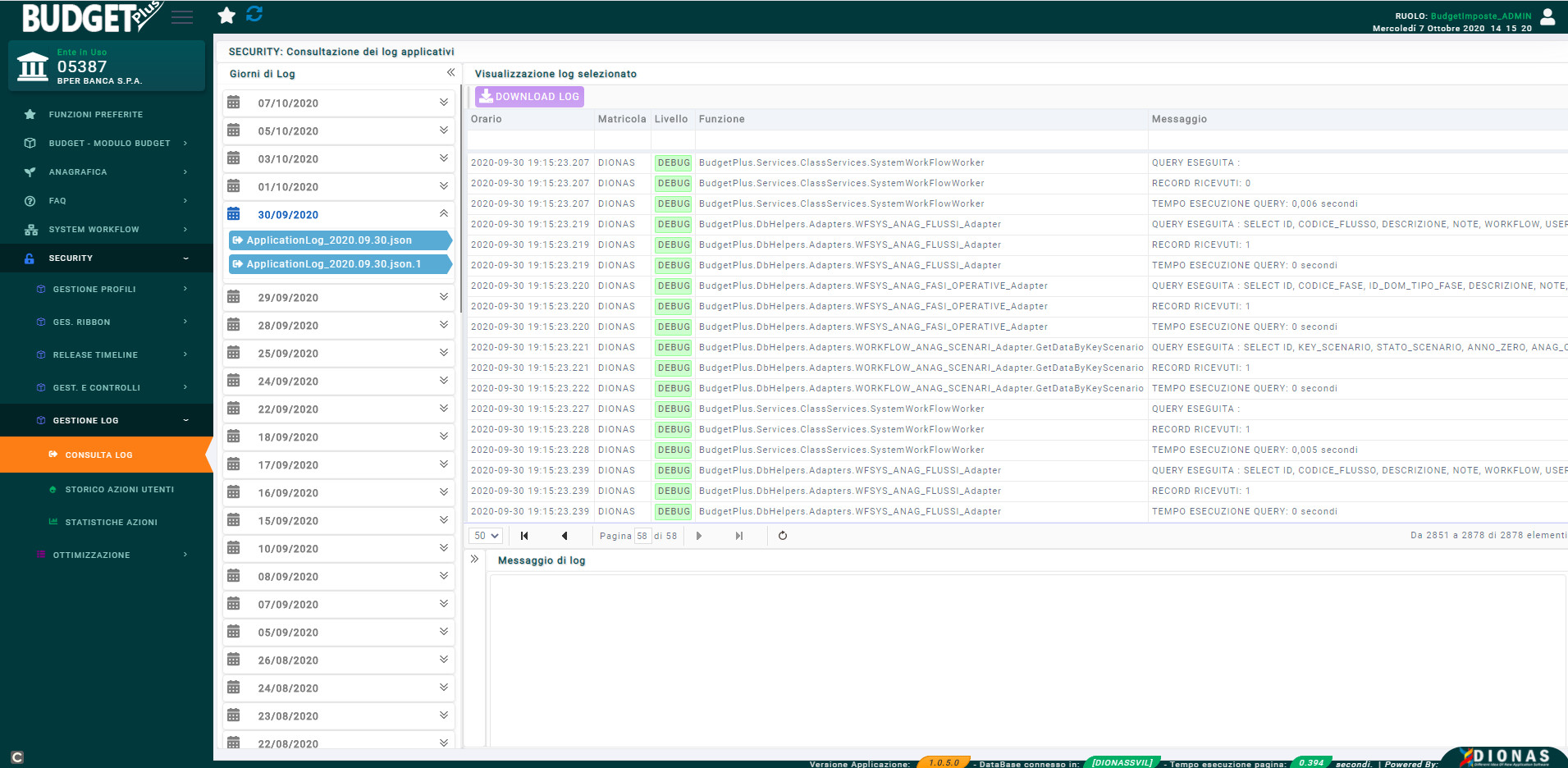This screenshot has width=1568, height=768.
Task: Click calendar icon for 18/09/2020
Action: tap(234, 437)
